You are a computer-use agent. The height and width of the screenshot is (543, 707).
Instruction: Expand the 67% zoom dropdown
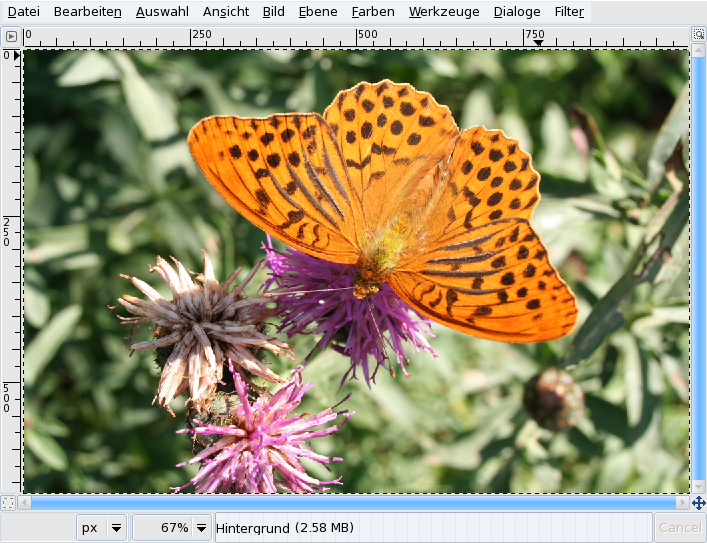tap(202, 528)
